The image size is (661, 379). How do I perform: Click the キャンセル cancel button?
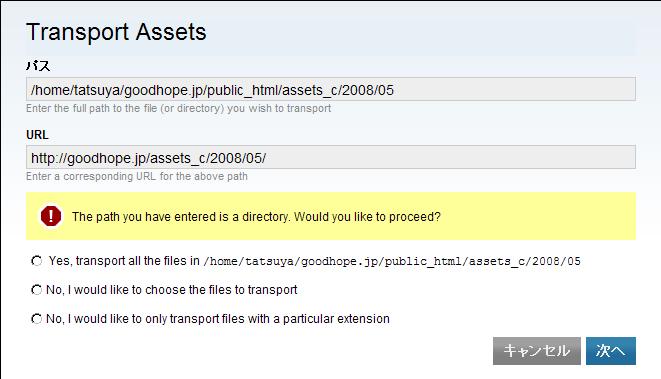tap(537, 351)
